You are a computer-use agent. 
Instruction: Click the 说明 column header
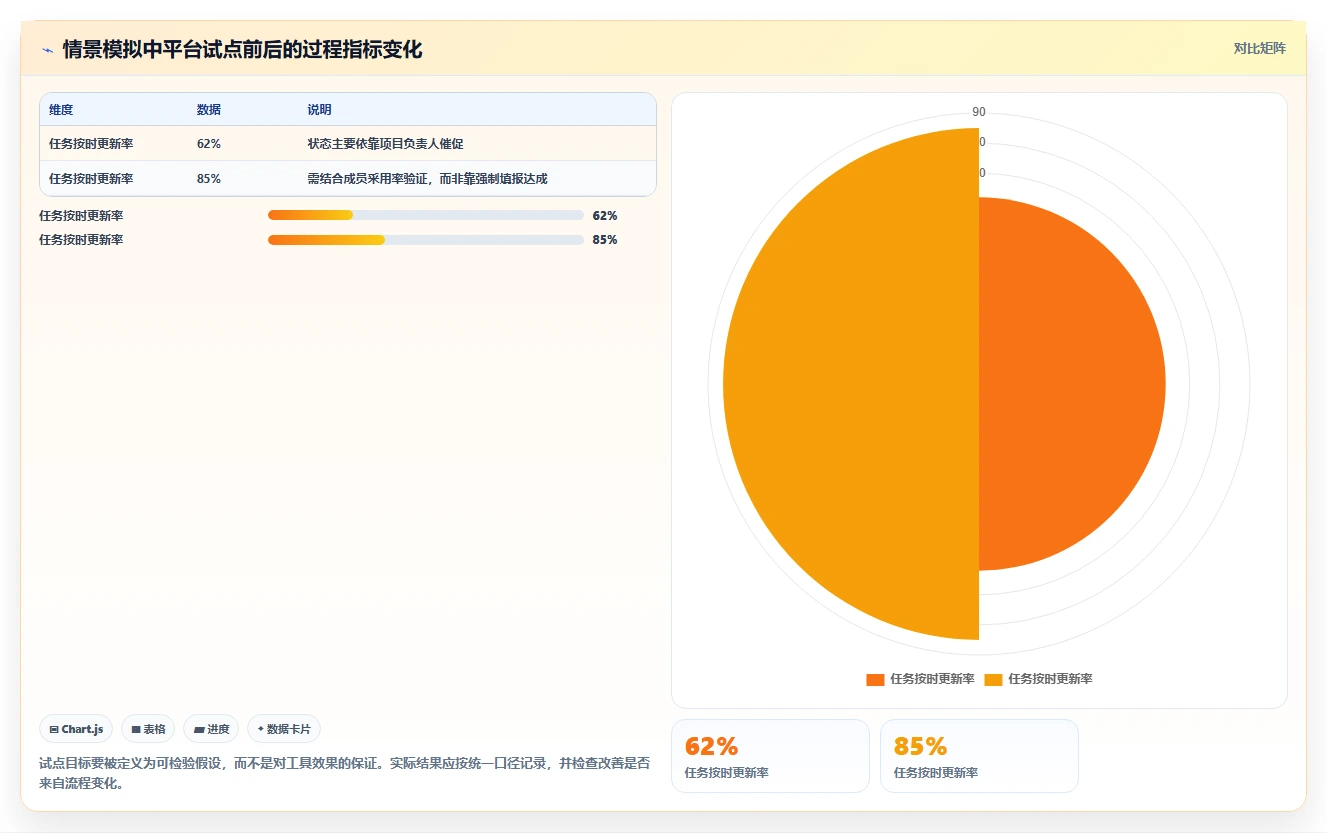tap(319, 110)
